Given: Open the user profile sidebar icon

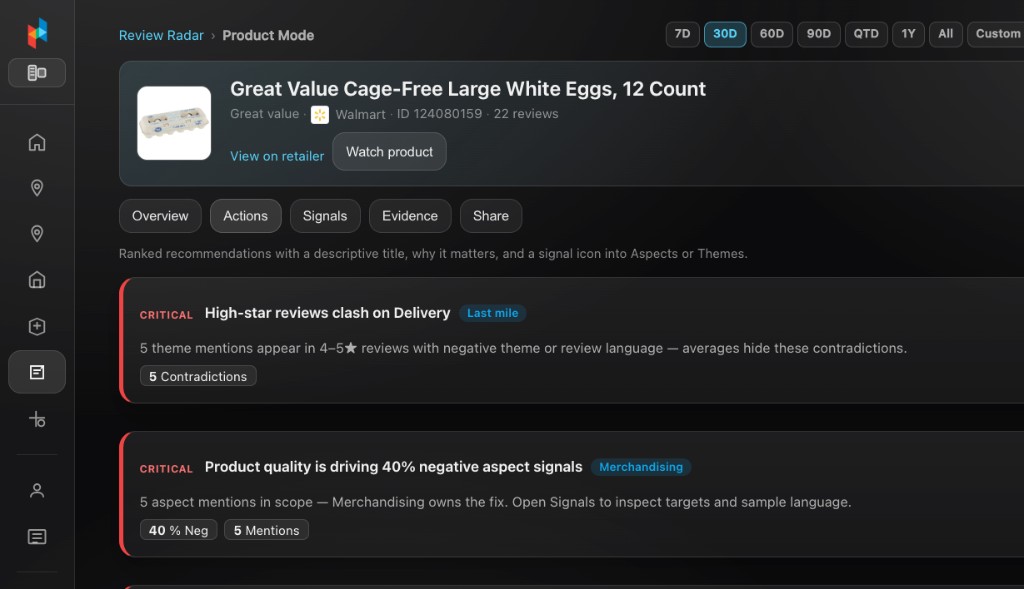Looking at the screenshot, I should coord(37,490).
